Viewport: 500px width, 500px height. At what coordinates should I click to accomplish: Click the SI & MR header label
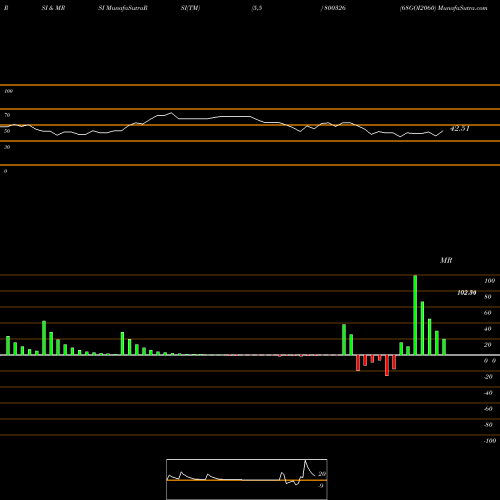click(53, 8)
